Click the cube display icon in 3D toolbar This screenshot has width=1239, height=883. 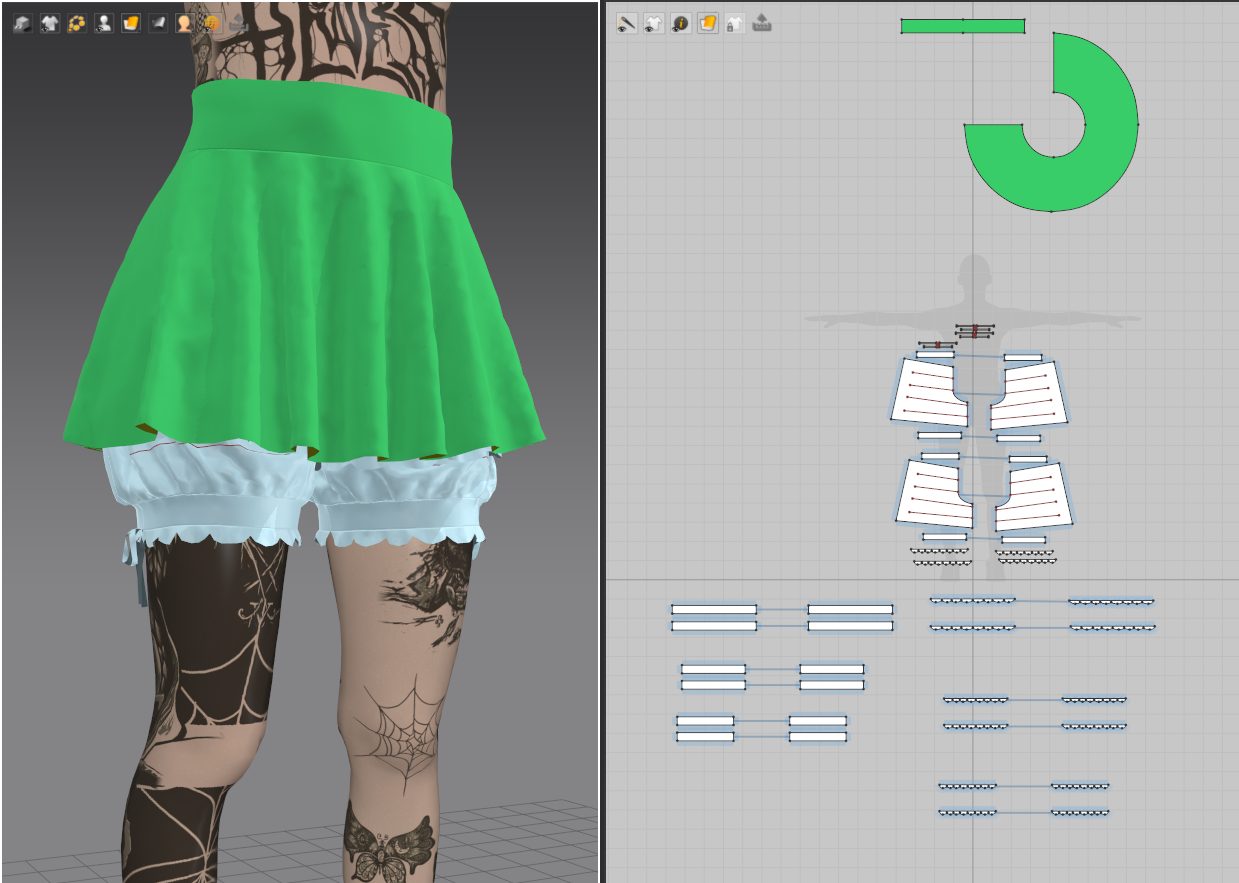22,23
